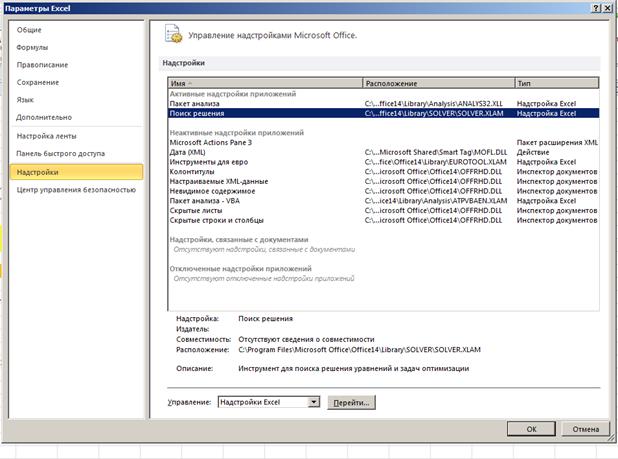Click the EUROTOOL.XLAM location path
The image size is (618, 459).
click(436, 162)
